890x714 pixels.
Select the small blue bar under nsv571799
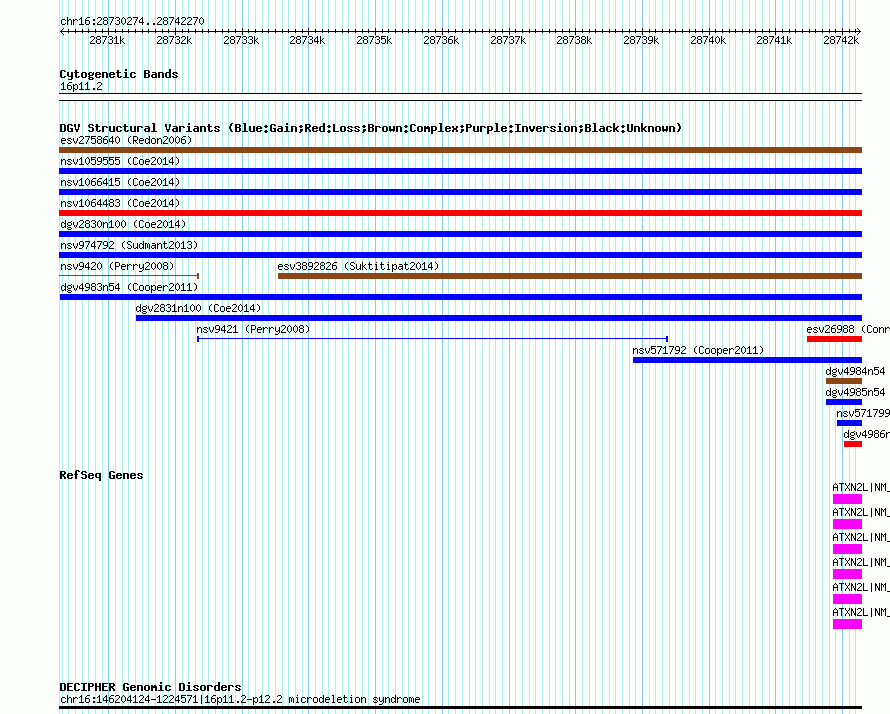pos(849,423)
